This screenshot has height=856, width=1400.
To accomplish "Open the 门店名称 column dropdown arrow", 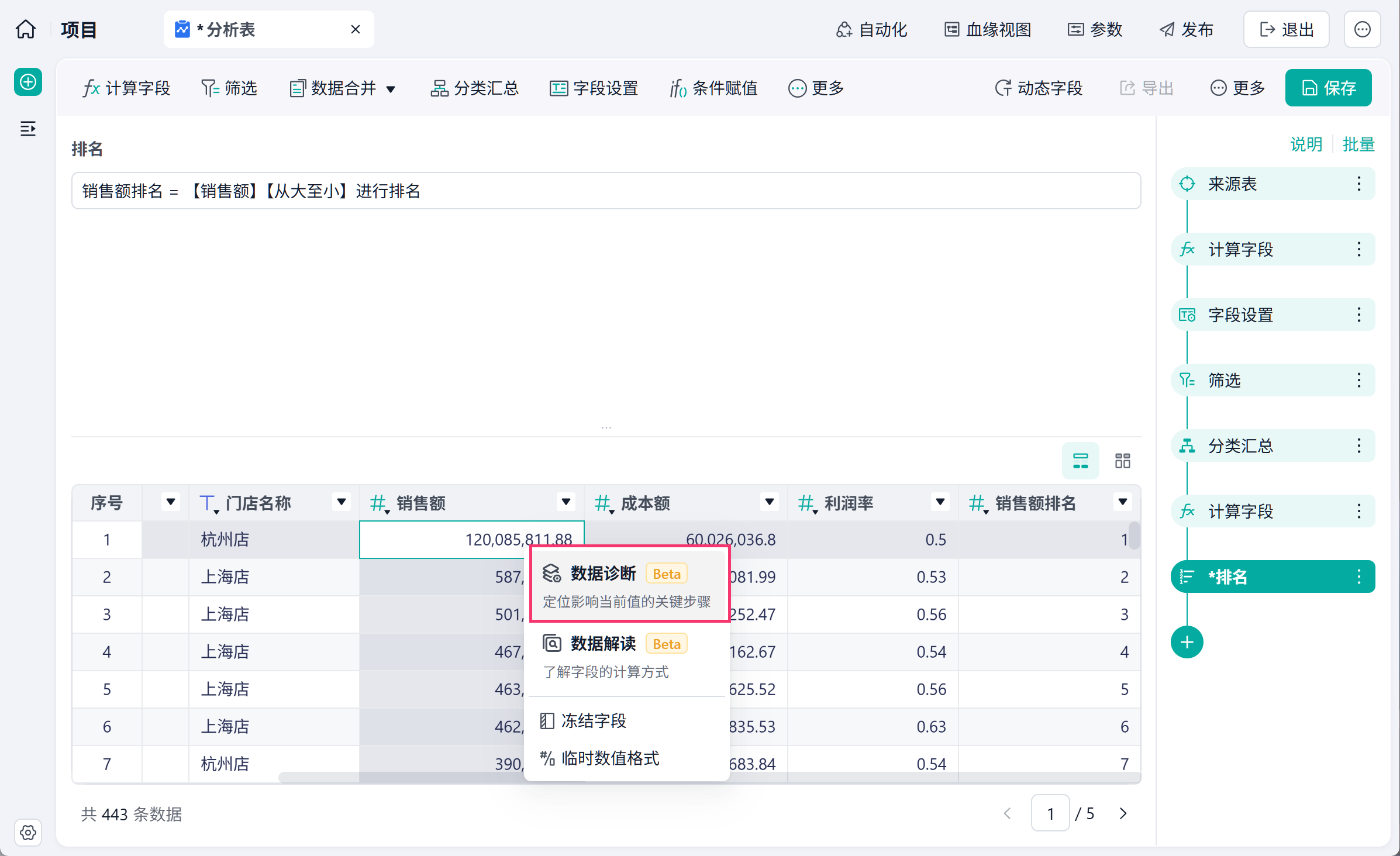I will [x=341, y=502].
